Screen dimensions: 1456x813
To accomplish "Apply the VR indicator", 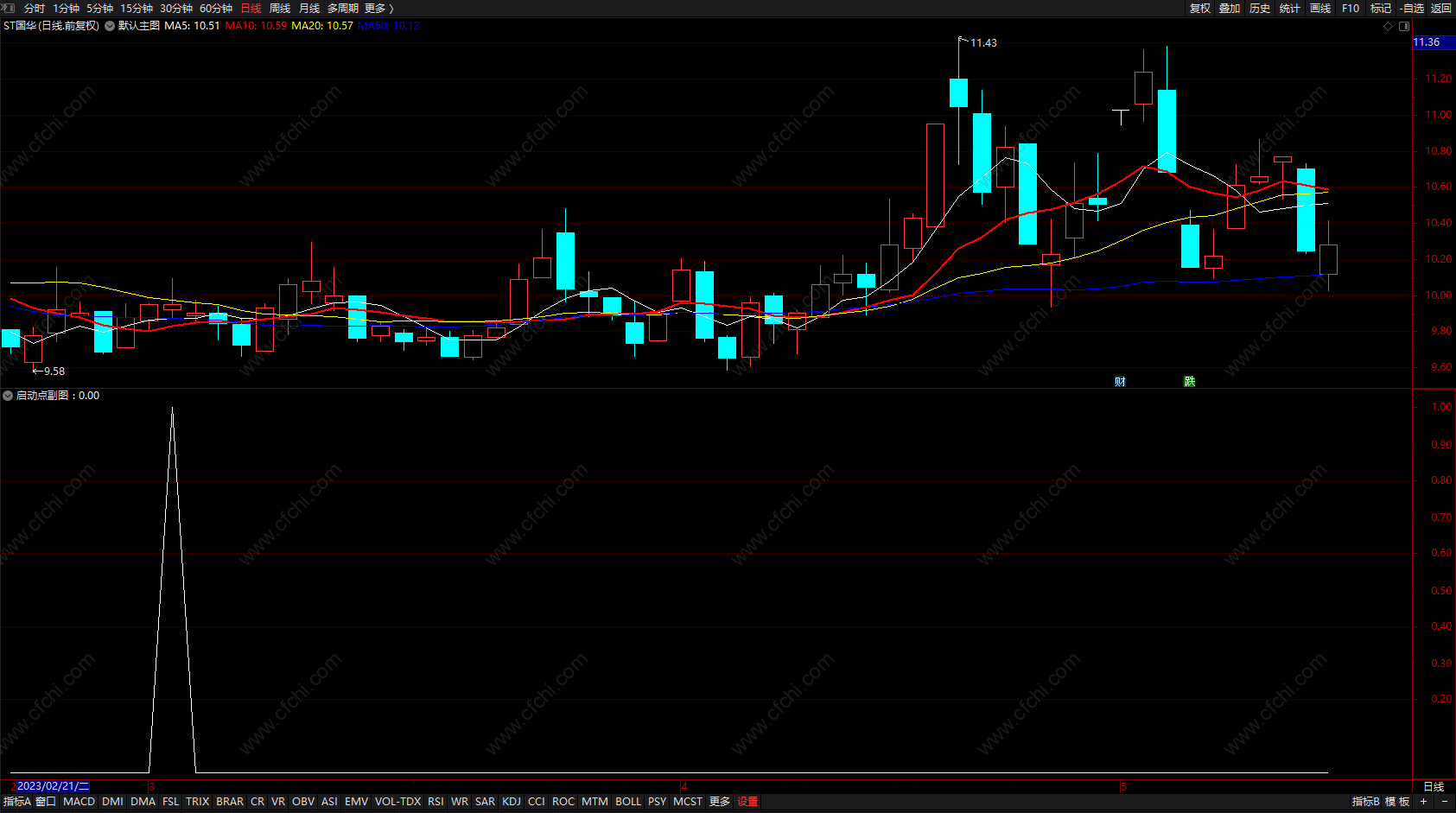I will (x=278, y=802).
